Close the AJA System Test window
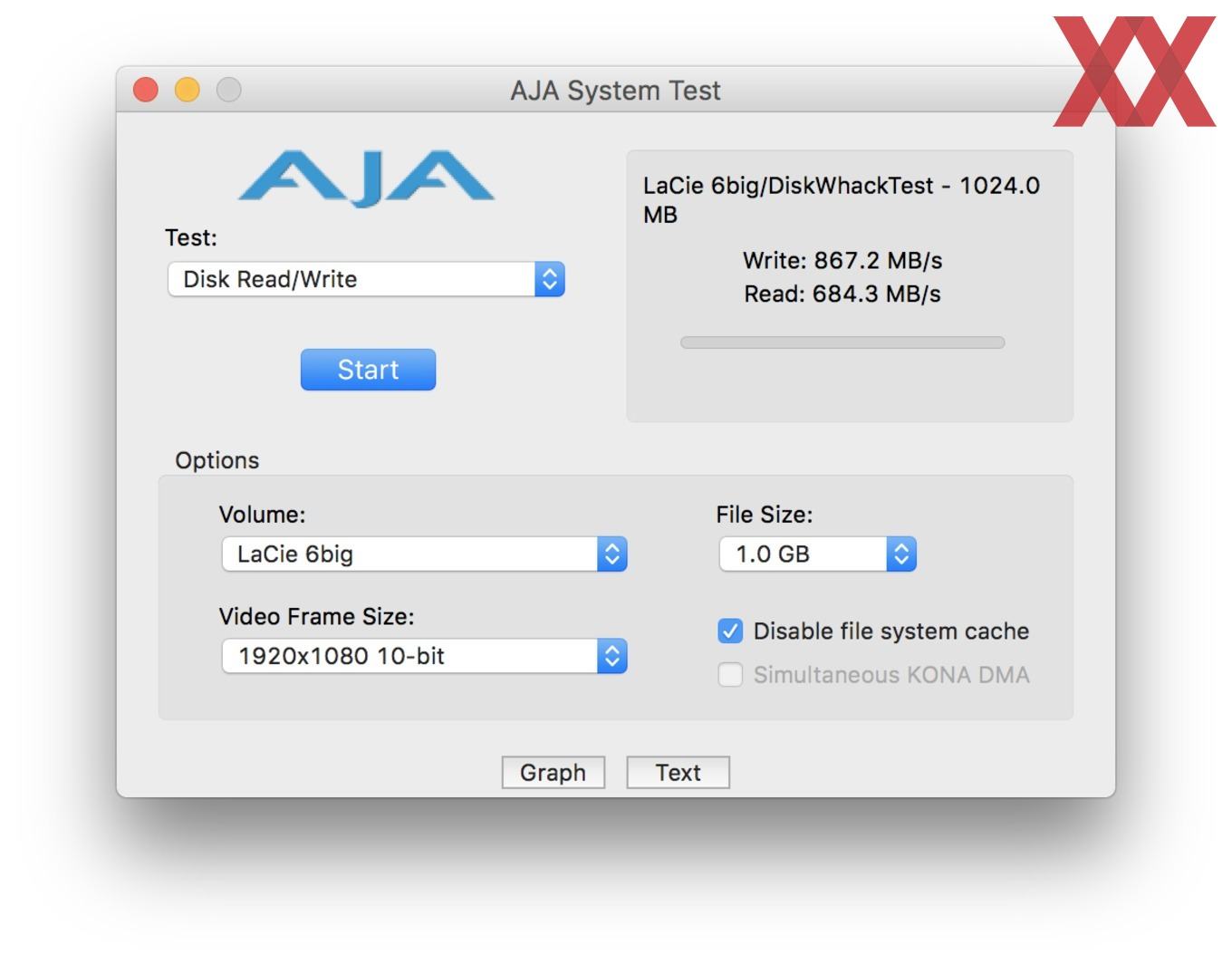The image size is (1232, 964). 146,90
